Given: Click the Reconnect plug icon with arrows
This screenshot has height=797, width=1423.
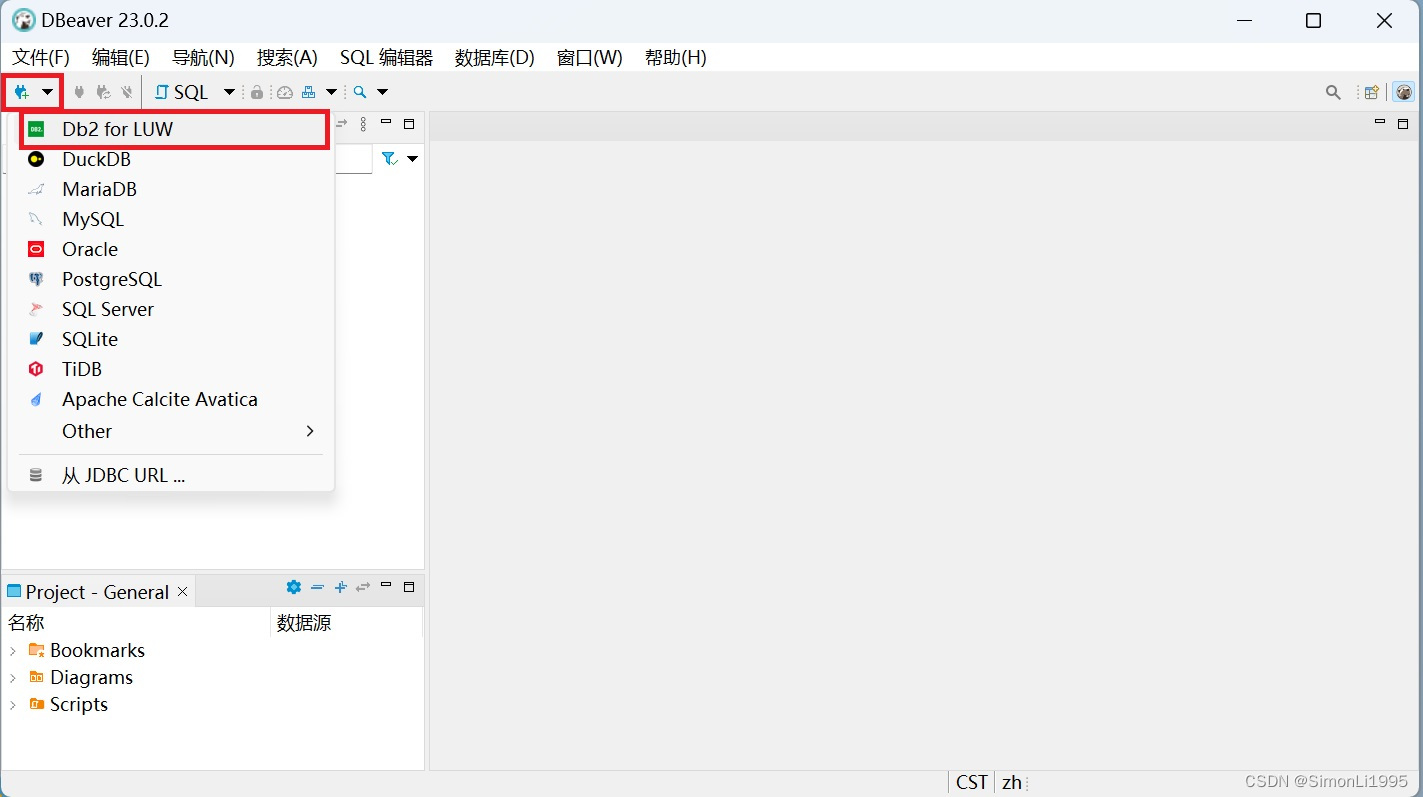Looking at the screenshot, I should tap(103, 92).
